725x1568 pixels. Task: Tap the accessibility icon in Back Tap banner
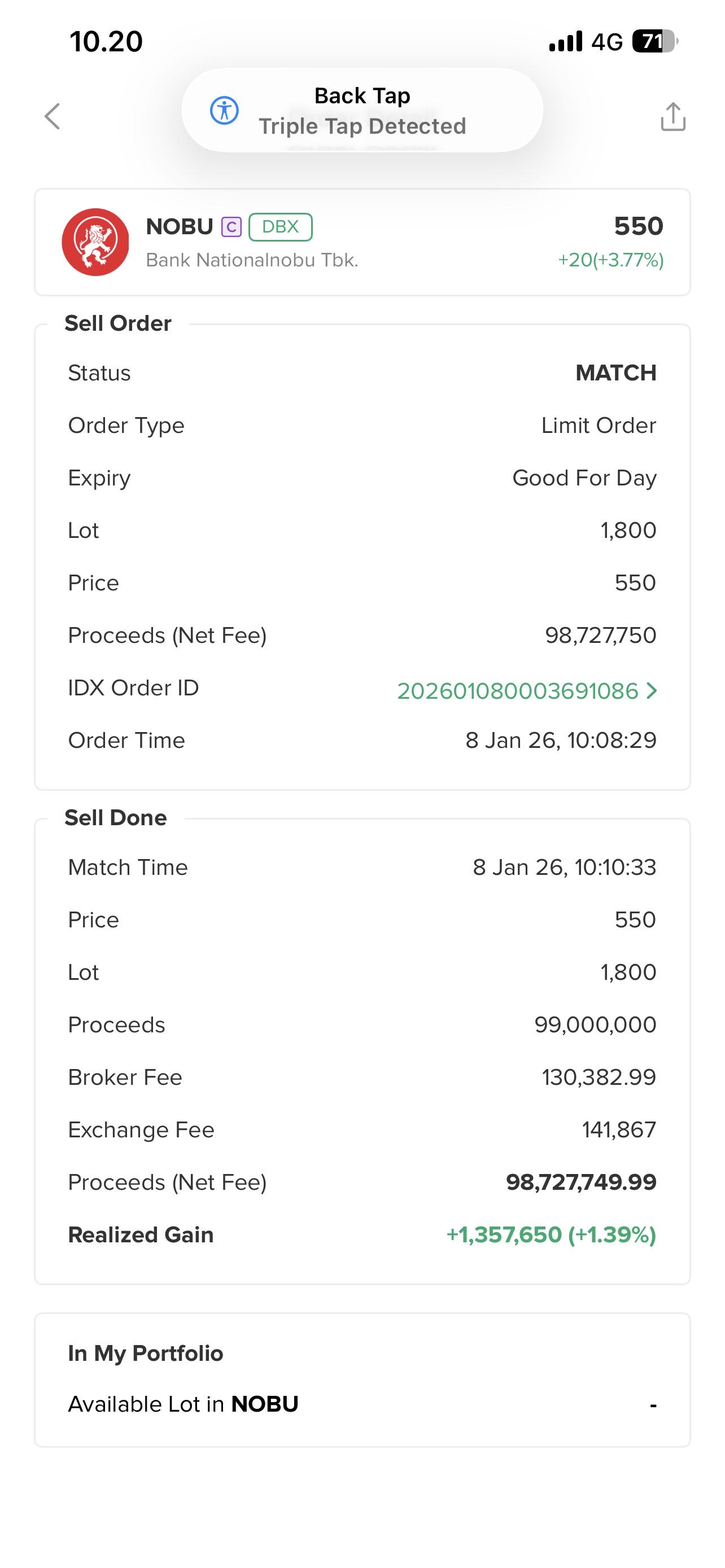[224, 110]
